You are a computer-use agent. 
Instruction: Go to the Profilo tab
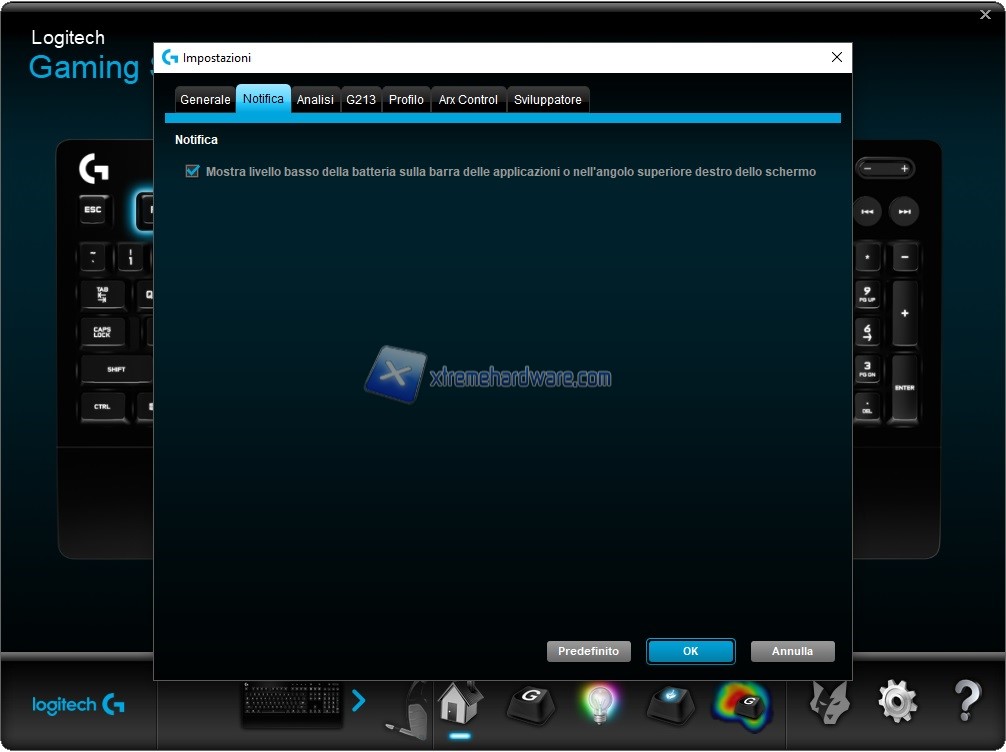pyautogui.click(x=406, y=100)
